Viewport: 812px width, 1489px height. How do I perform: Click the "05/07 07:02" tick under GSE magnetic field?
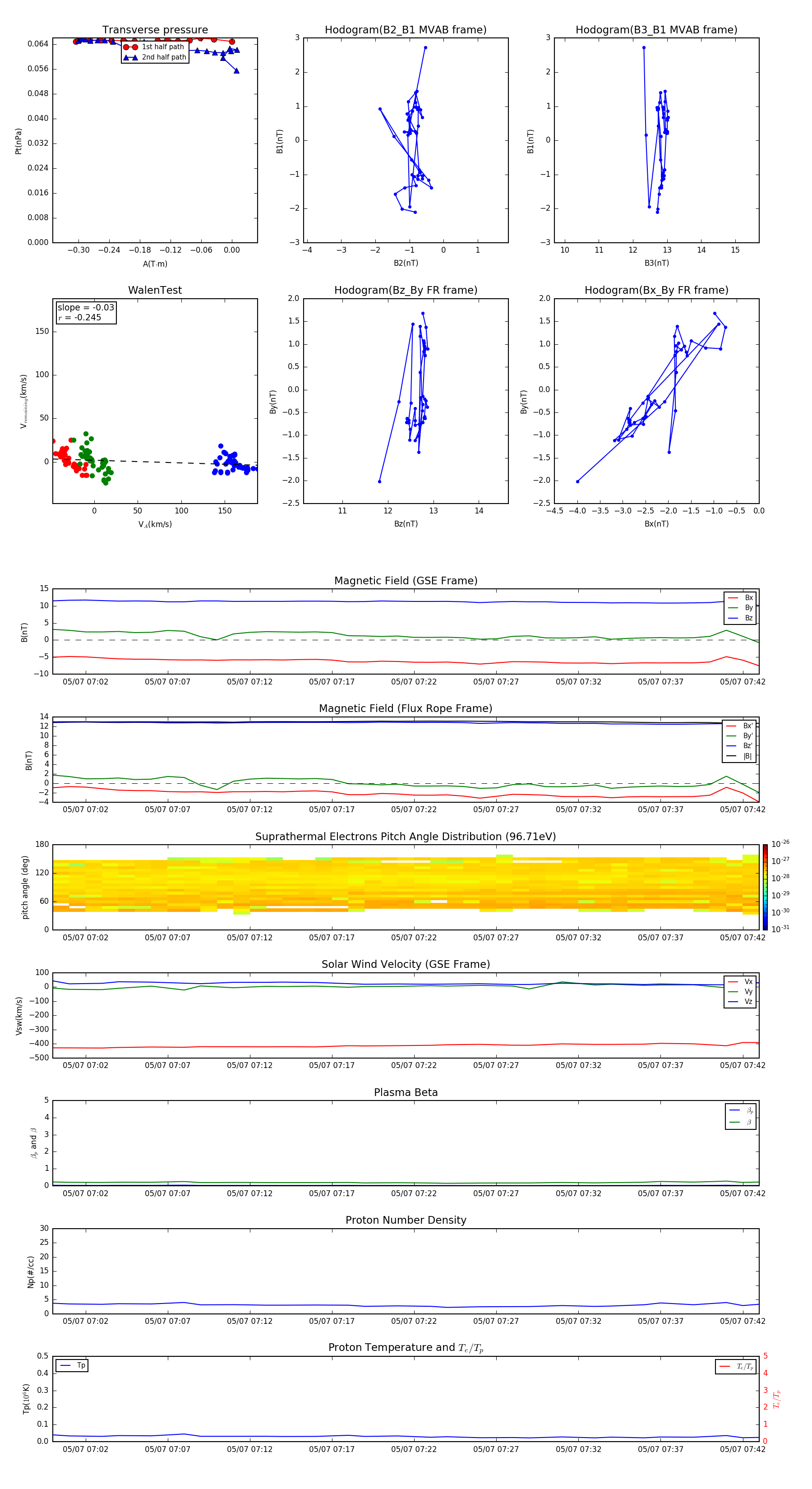86,681
